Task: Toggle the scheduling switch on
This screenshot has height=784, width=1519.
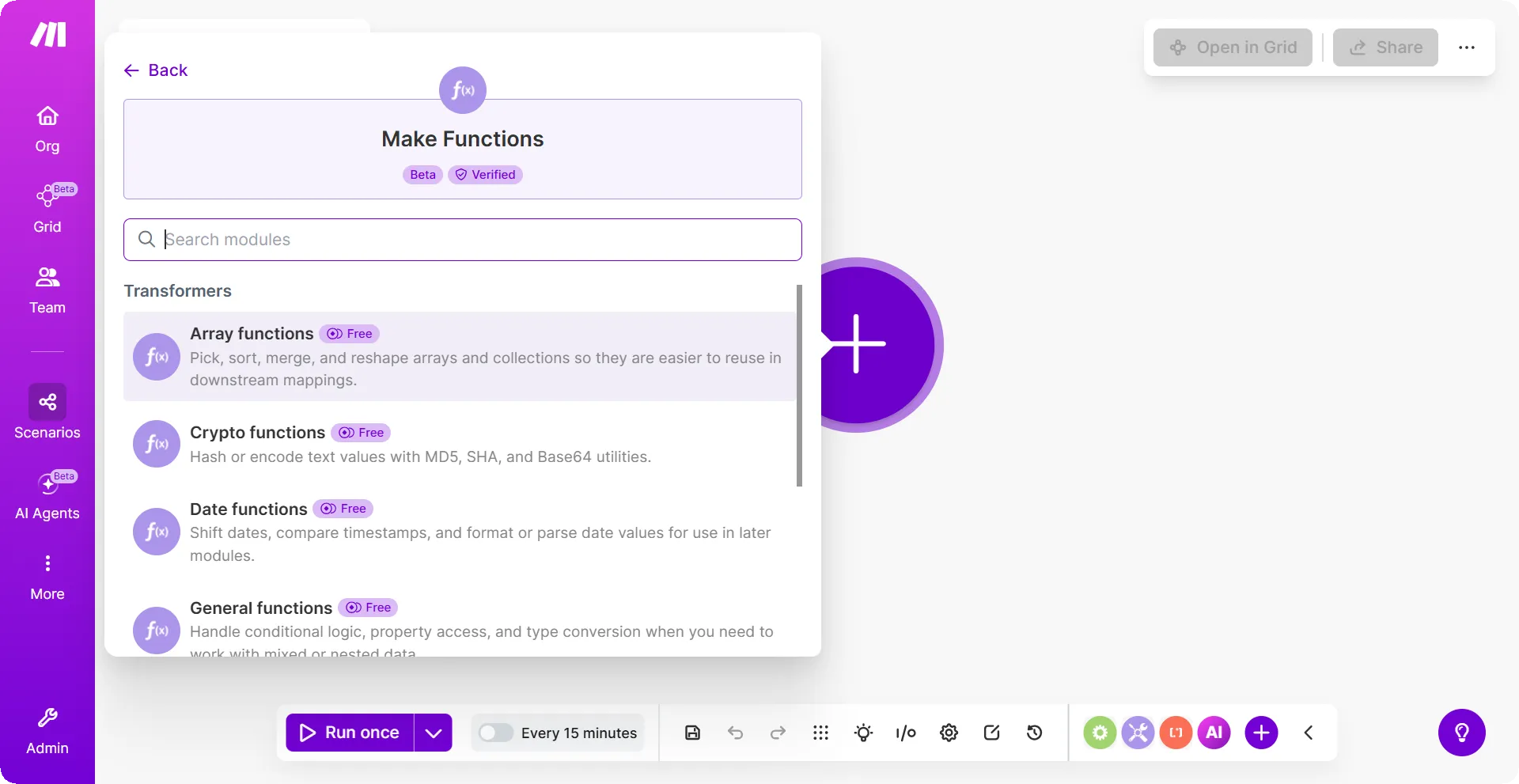Action: pos(496,733)
